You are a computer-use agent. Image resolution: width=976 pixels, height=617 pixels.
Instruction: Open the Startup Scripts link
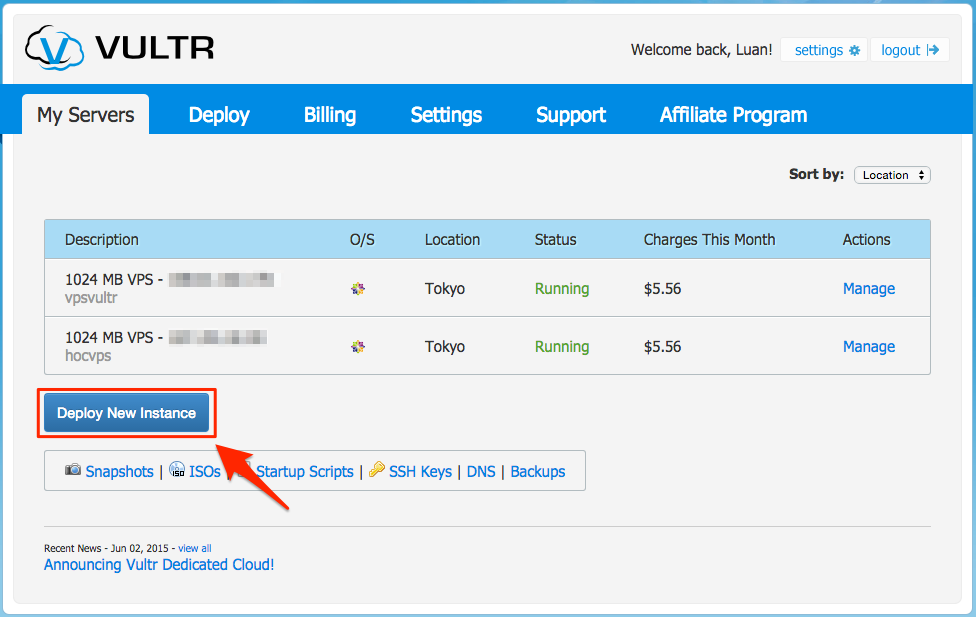tap(305, 471)
